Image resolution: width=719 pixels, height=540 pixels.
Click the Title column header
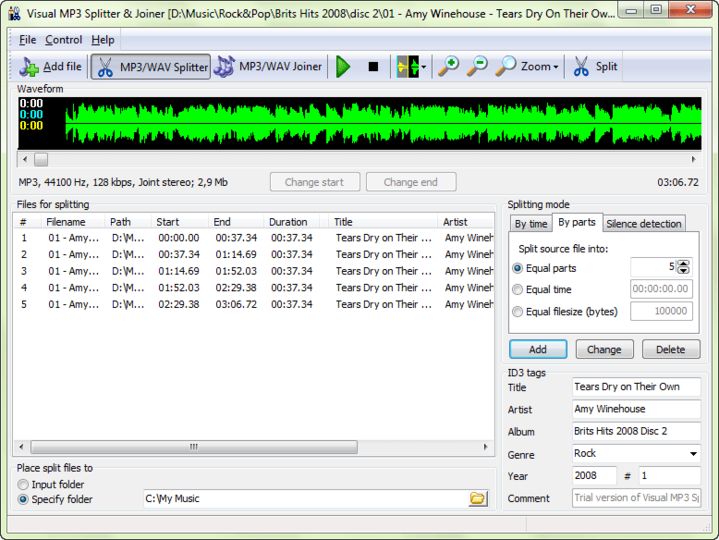click(x=382, y=222)
